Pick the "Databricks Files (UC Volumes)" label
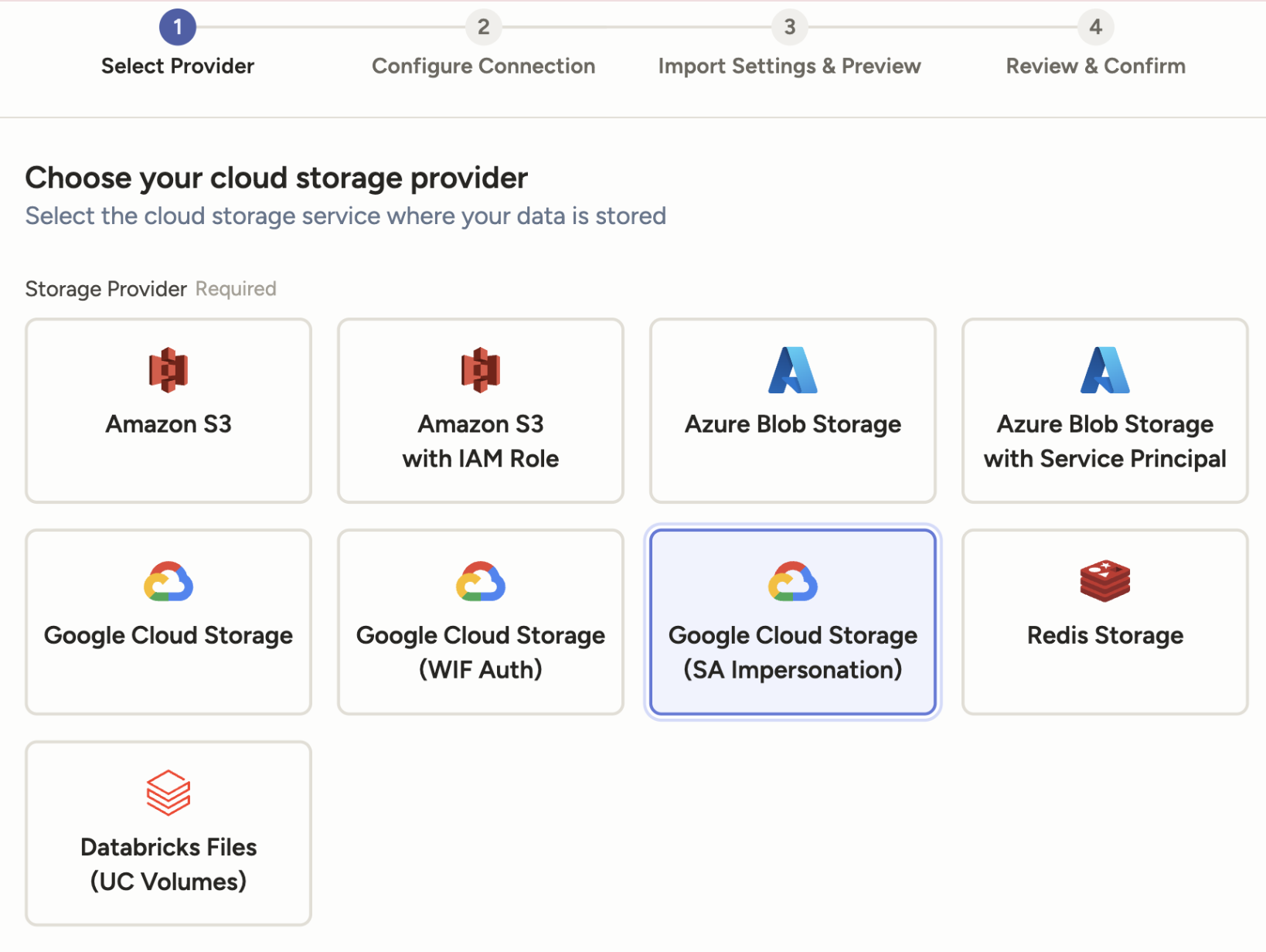The height and width of the screenshot is (952, 1266). 168,864
